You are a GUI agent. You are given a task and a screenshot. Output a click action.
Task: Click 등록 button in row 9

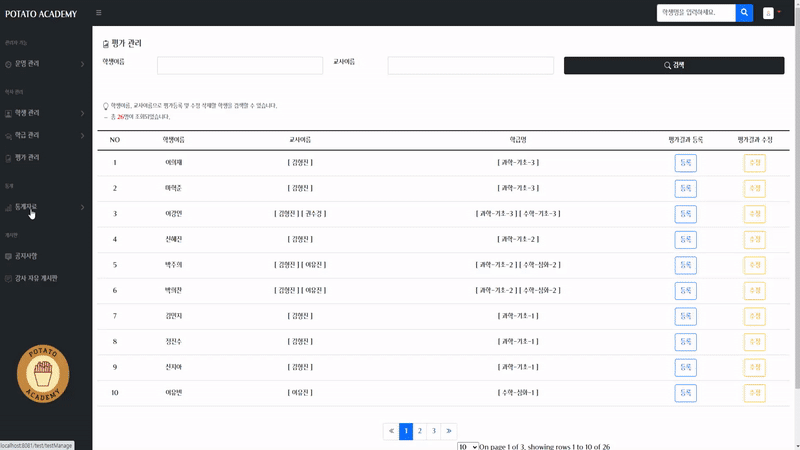685,367
